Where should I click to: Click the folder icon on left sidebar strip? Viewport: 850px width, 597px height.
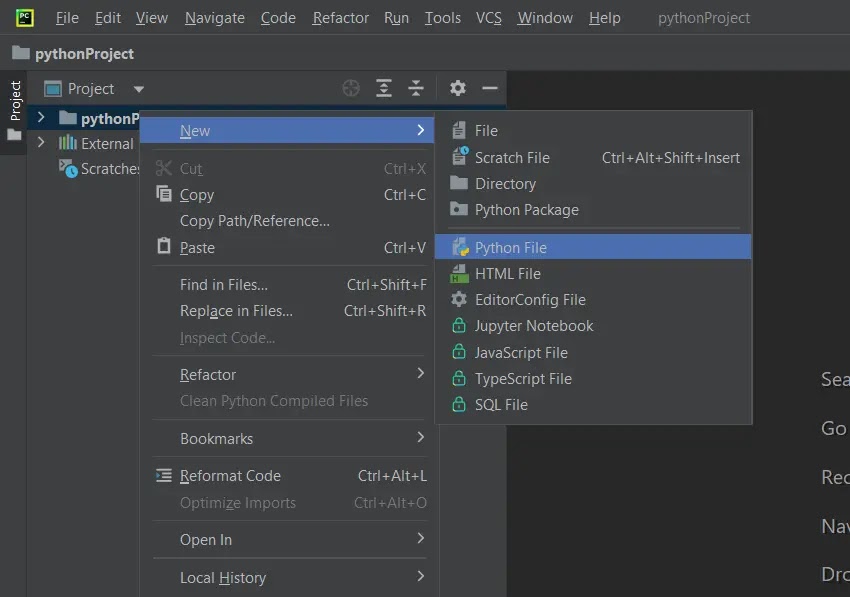pyautogui.click(x=15, y=134)
